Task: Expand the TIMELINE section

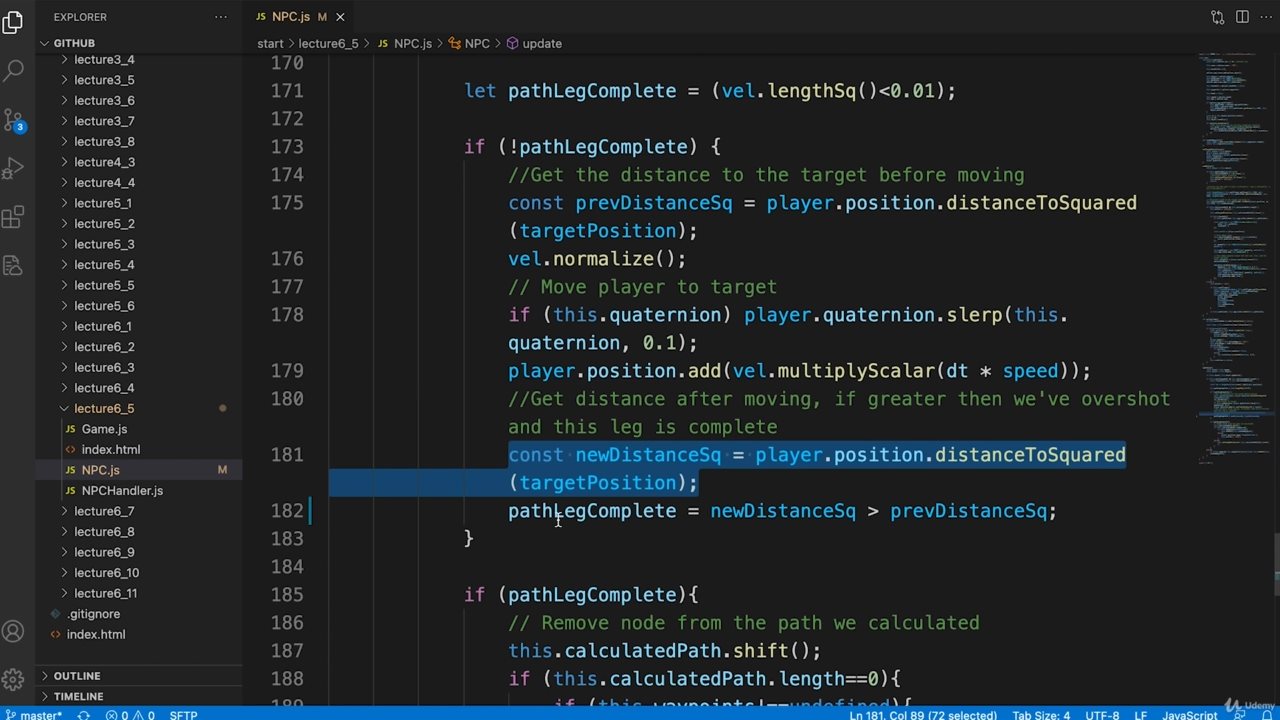Action: [78, 696]
